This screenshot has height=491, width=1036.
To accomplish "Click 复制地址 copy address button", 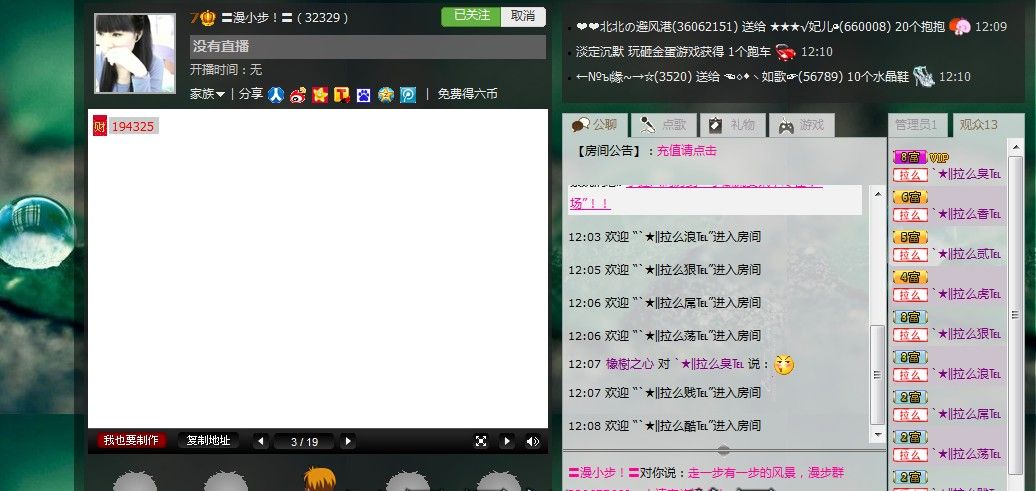I will (208, 441).
